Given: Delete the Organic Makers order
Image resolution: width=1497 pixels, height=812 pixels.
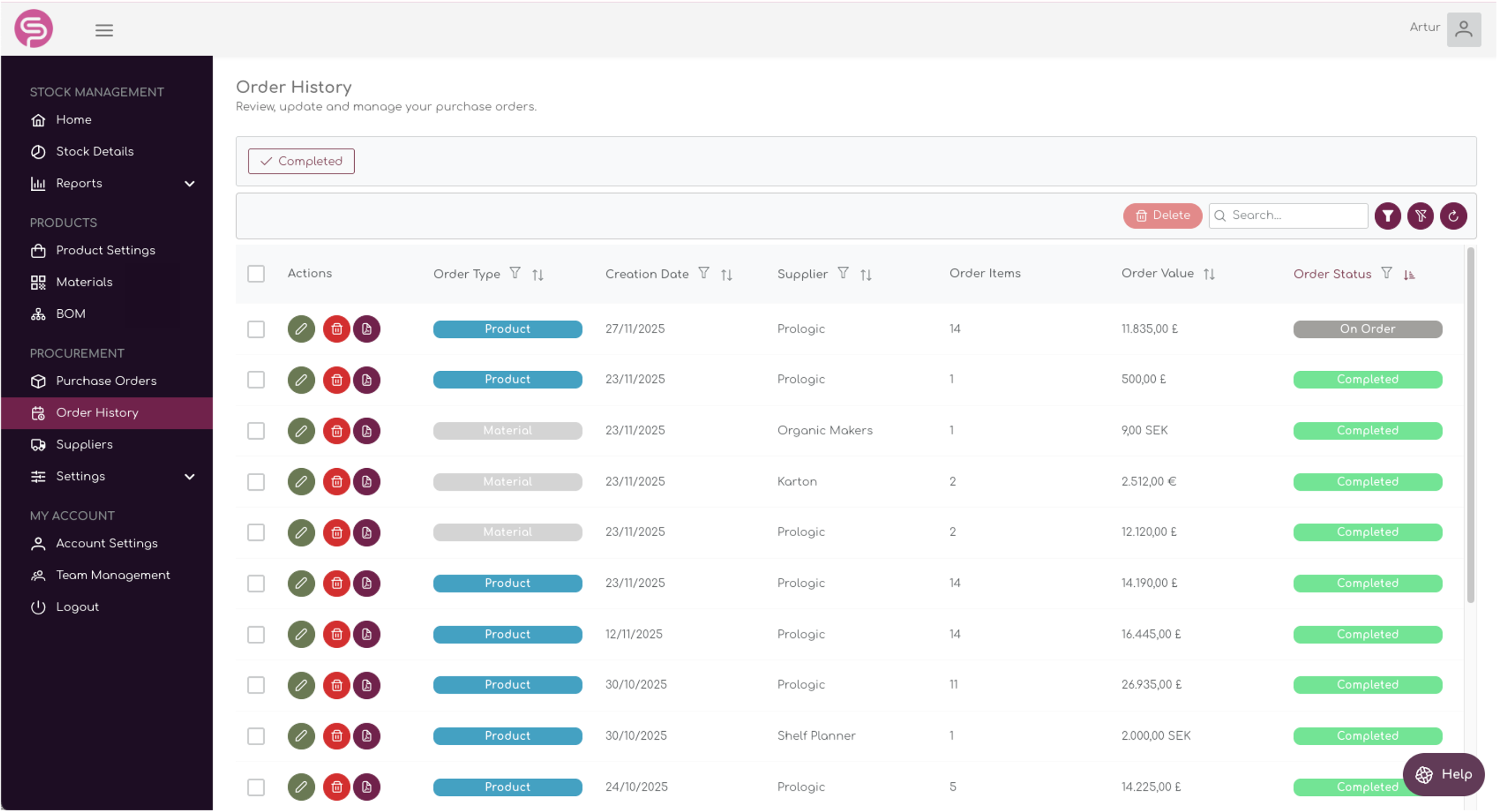Looking at the screenshot, I should point(336,431).
